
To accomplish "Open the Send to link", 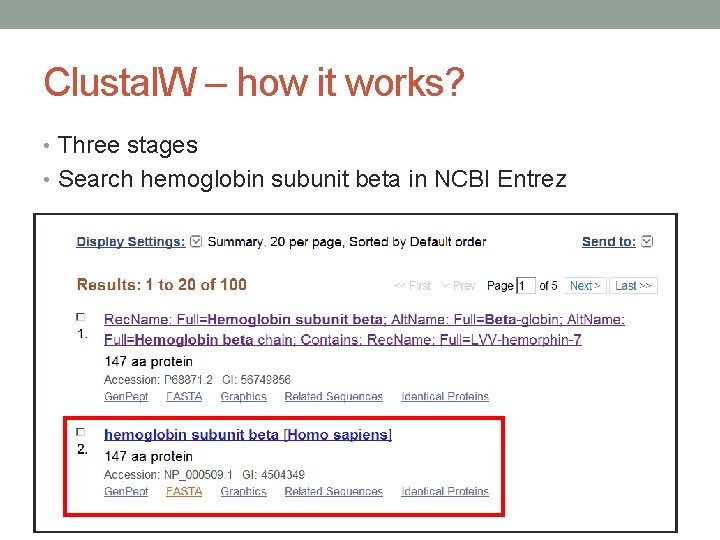I will click(609, 242).
